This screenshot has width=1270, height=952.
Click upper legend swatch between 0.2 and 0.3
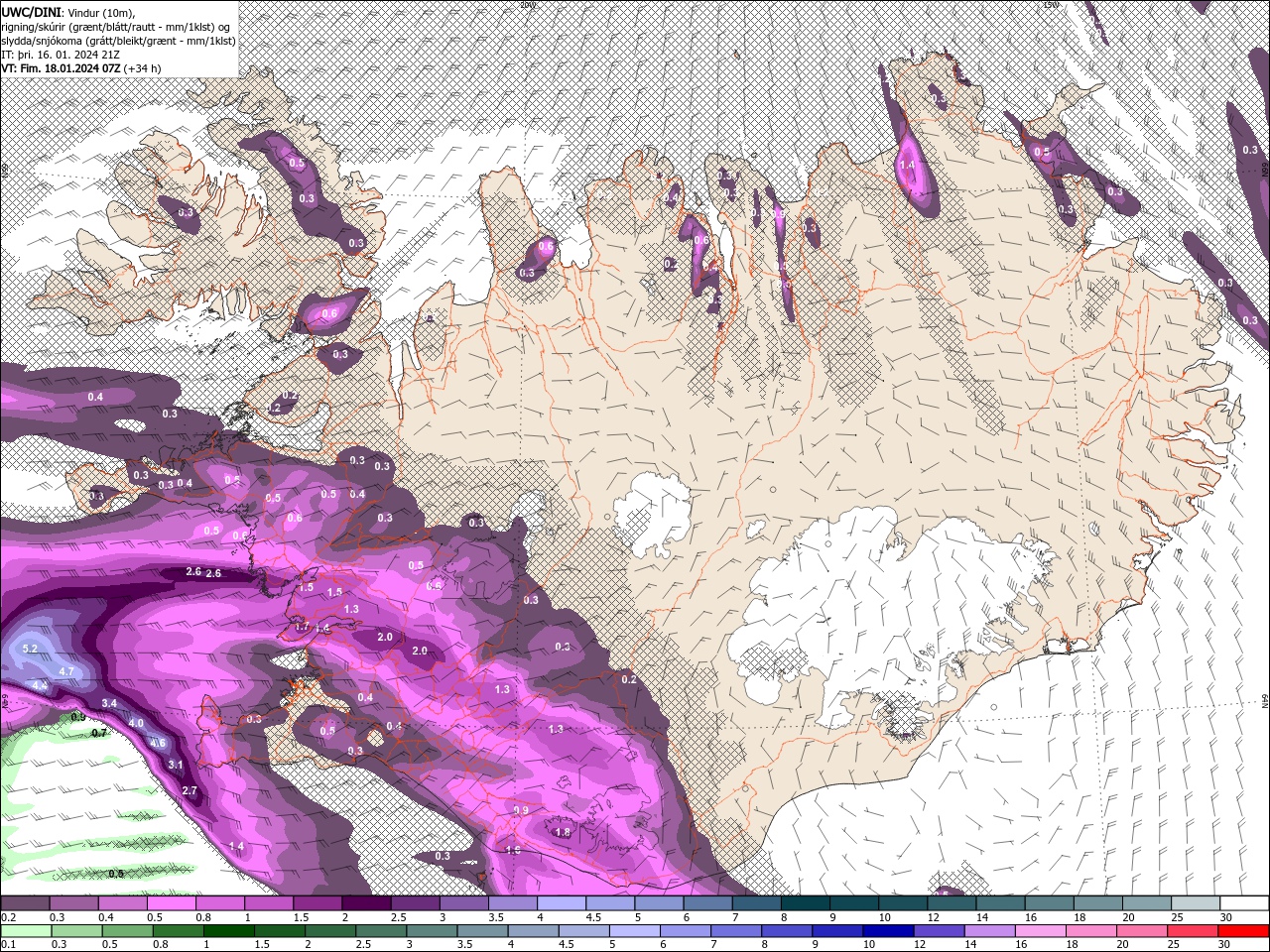click(x=26, y=903)
